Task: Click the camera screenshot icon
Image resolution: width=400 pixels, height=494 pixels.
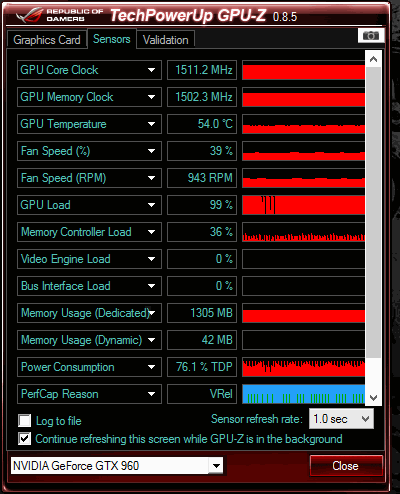Action: click(371, 35)
